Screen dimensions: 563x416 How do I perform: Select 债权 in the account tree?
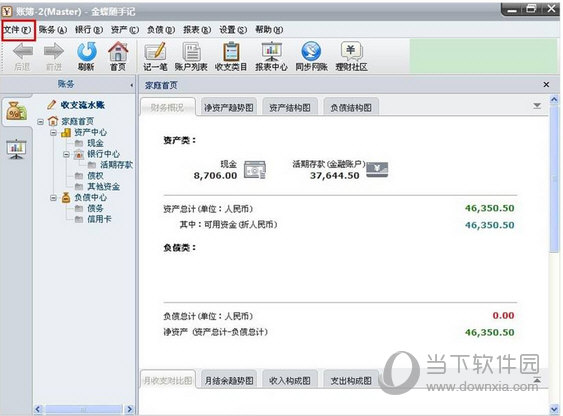[x=95, y=176]
